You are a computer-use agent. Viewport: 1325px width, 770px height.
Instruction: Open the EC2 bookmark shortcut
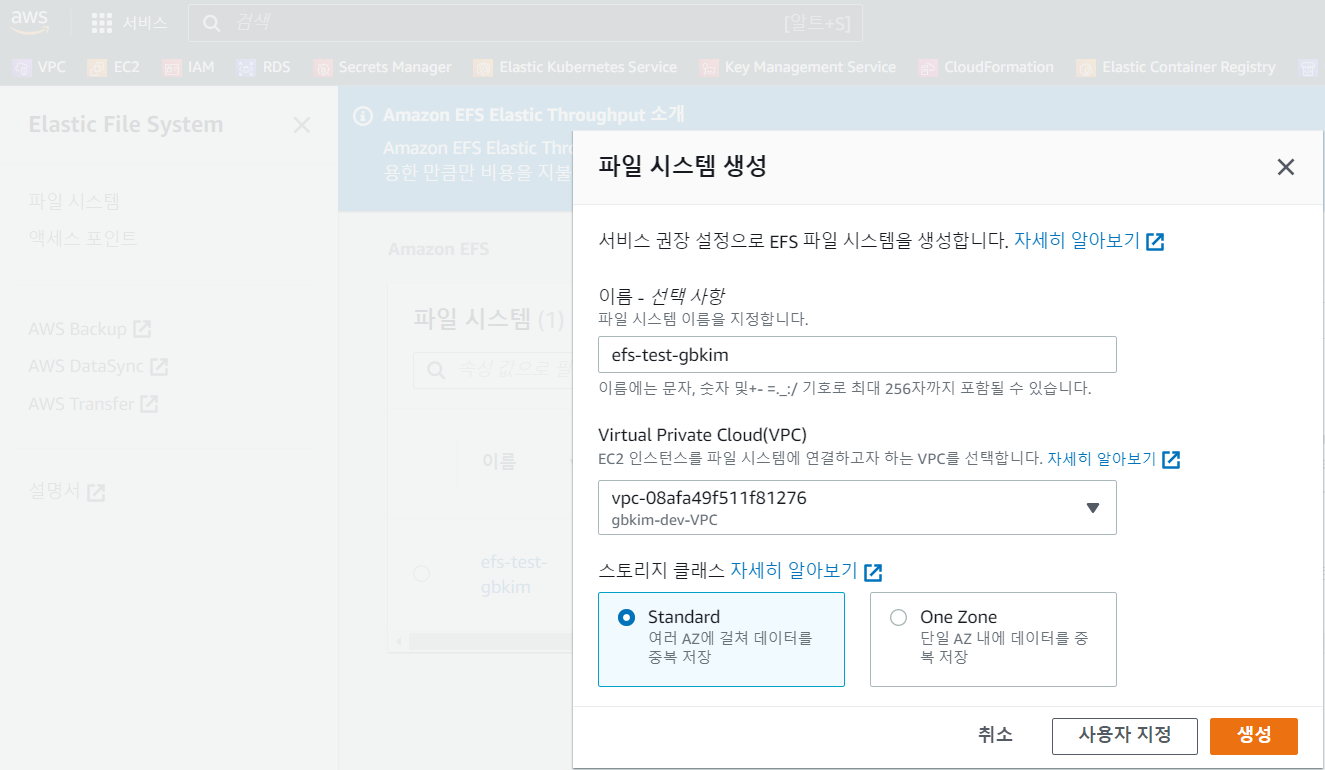(113, 67)
